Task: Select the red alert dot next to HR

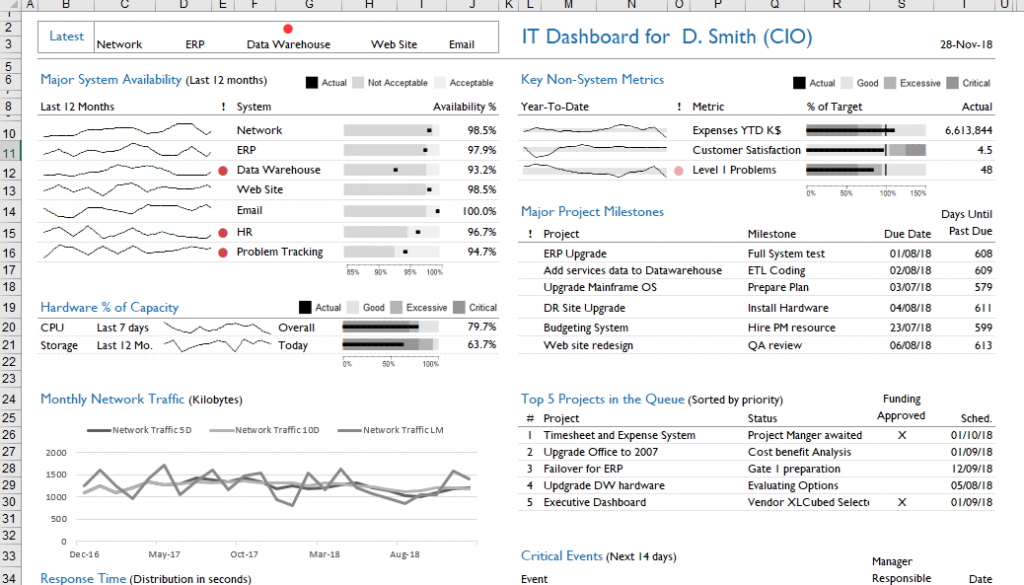Action: click(222, 233)
